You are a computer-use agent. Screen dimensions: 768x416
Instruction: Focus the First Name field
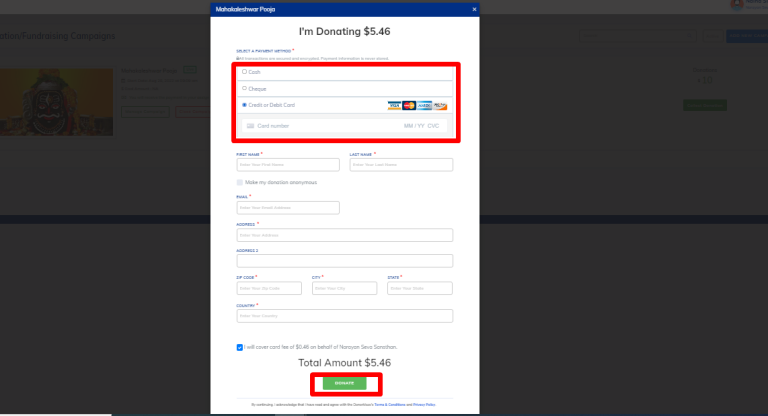287,164
